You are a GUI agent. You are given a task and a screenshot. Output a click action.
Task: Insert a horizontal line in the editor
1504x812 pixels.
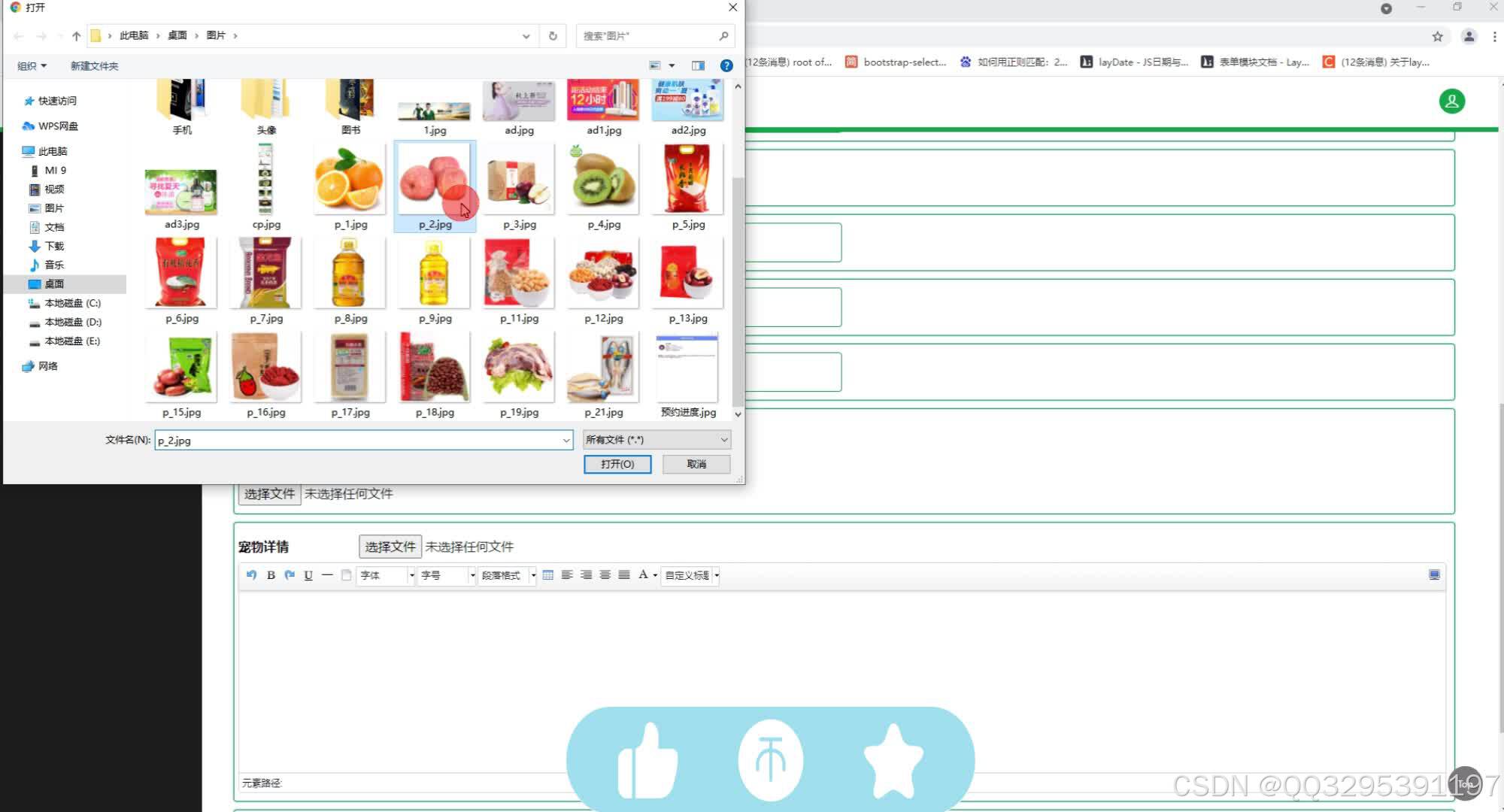(x=327, y=575)
